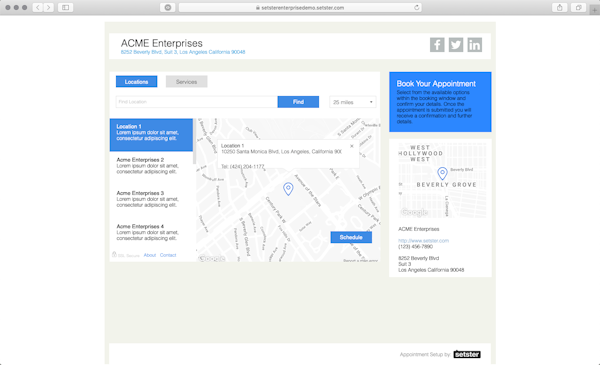Open the 25 miles distance dropdown
This screenshot has width=600, height=365.
tap(352, 102)
